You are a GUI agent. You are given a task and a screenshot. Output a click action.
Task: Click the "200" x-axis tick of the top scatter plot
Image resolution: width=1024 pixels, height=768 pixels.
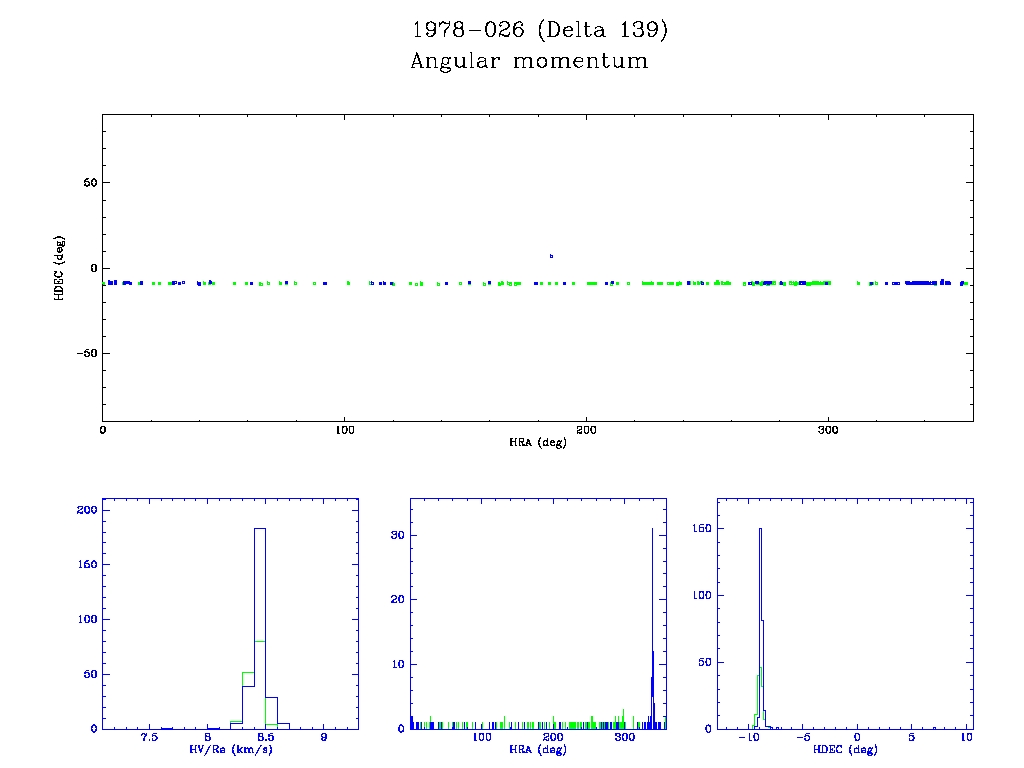point(586,430)
